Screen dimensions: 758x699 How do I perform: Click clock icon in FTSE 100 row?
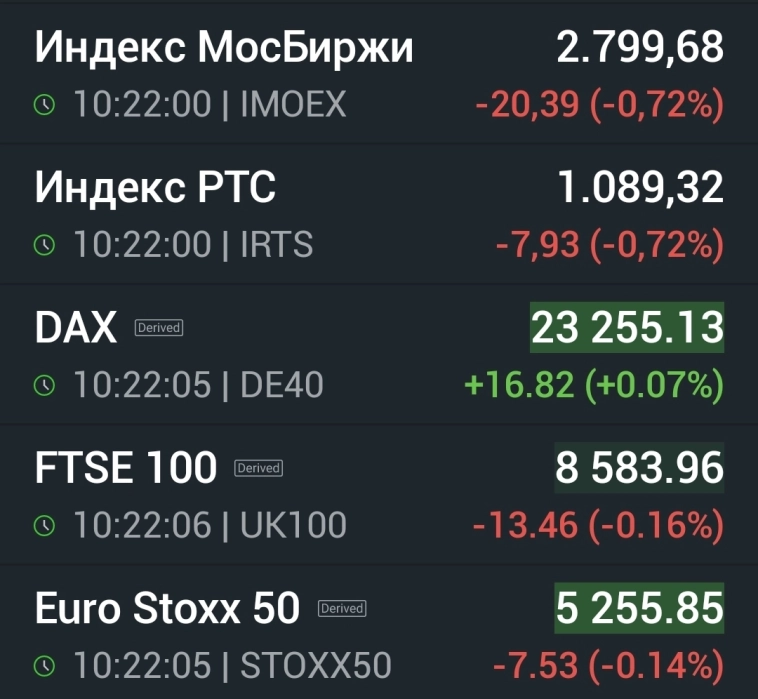44,524
